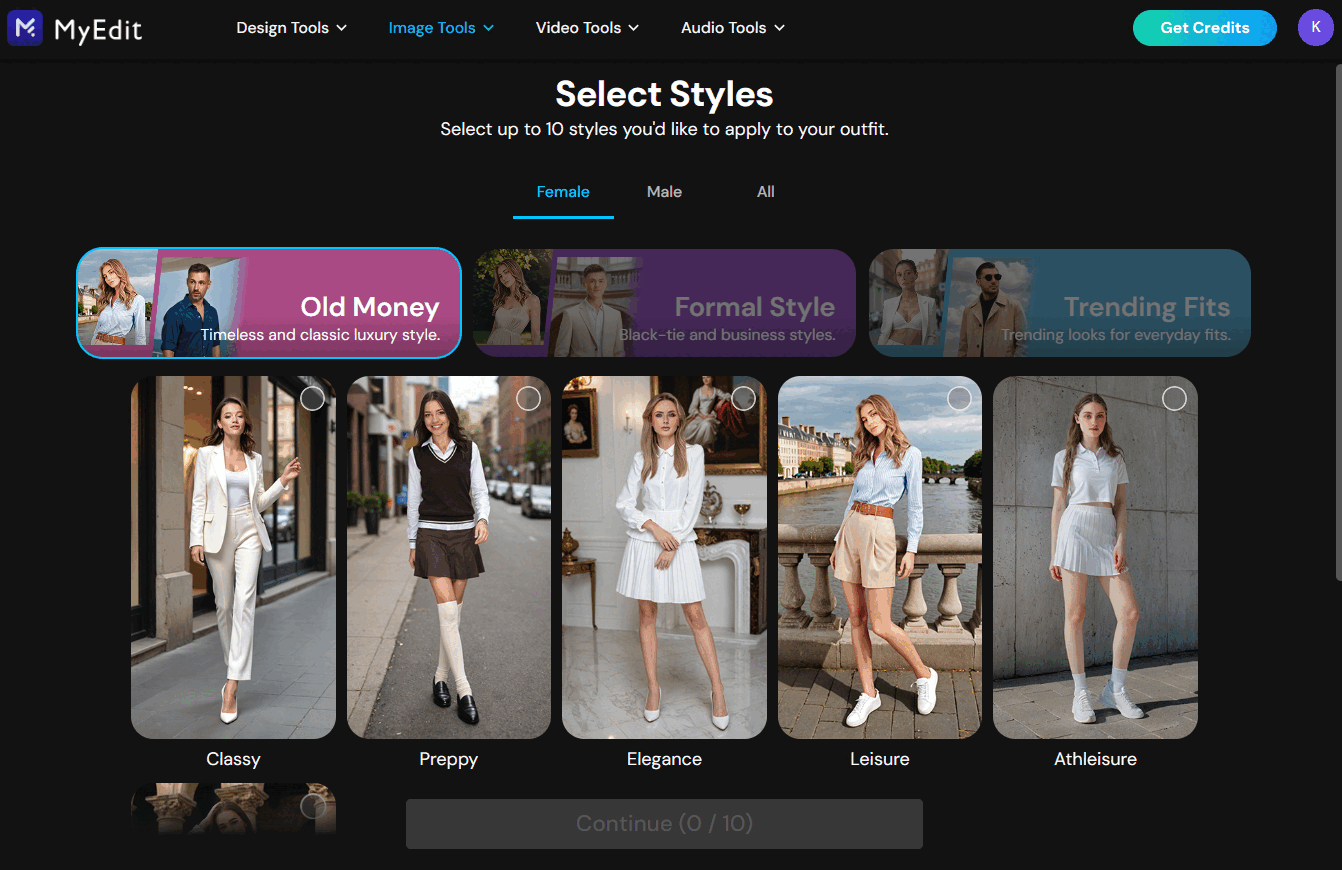Mark the Athleisure style selection circle
This screenshot has width=1342, height=870.
1174,399
